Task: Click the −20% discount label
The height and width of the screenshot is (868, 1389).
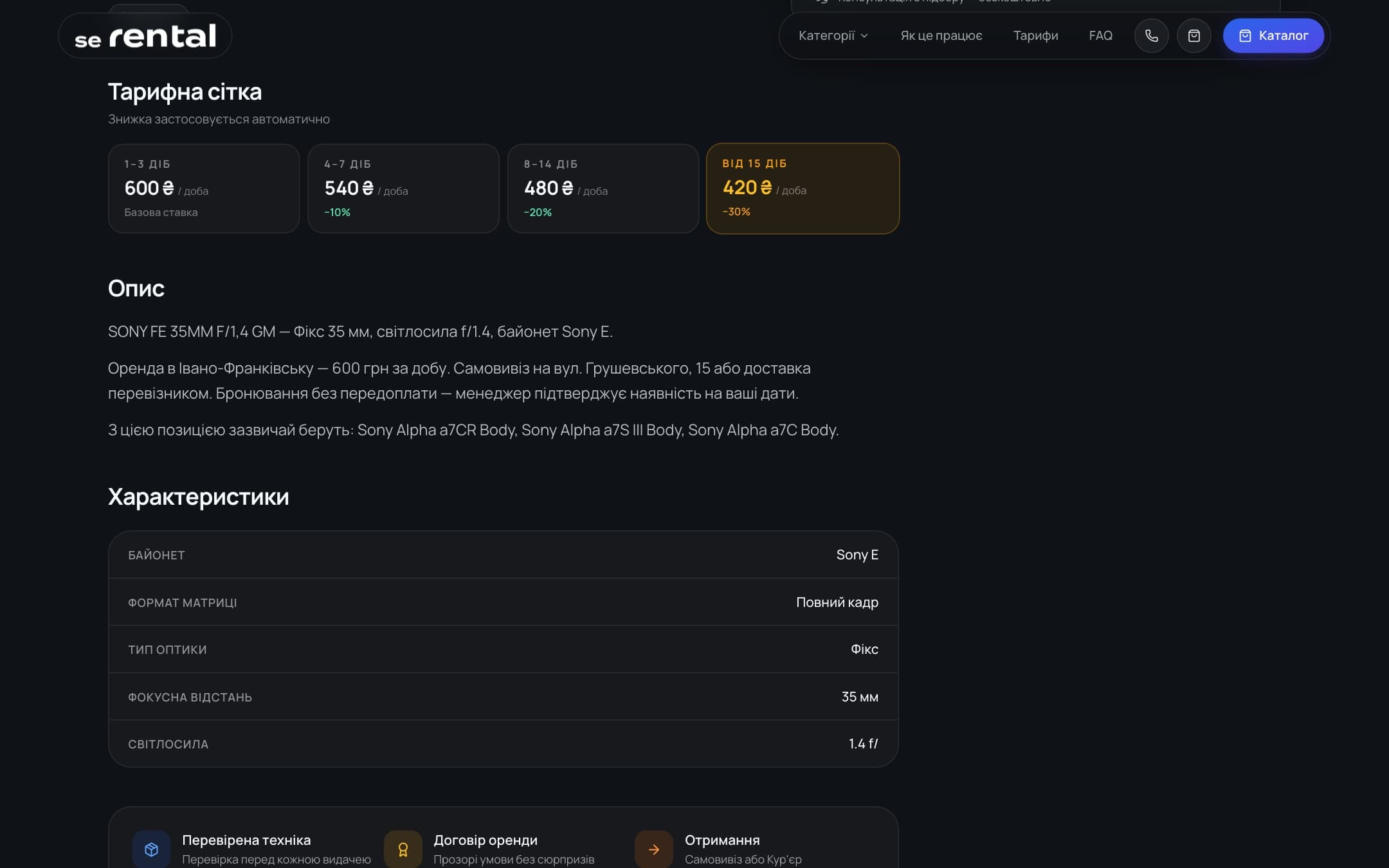Action: [x=538, y=212]
